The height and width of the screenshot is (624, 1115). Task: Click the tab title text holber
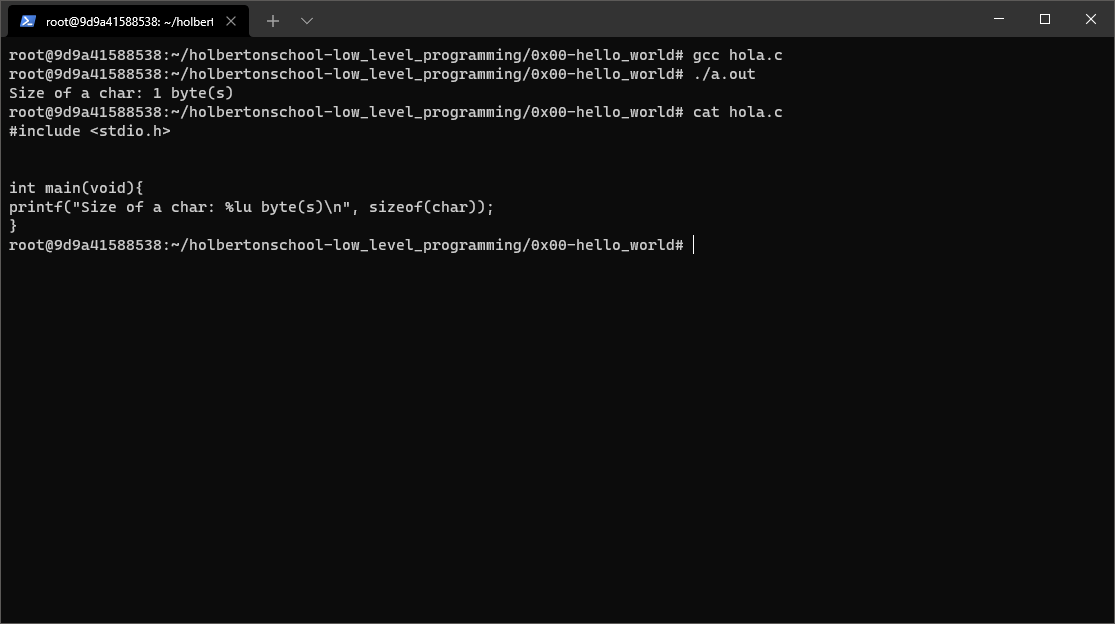pos(130,20)
